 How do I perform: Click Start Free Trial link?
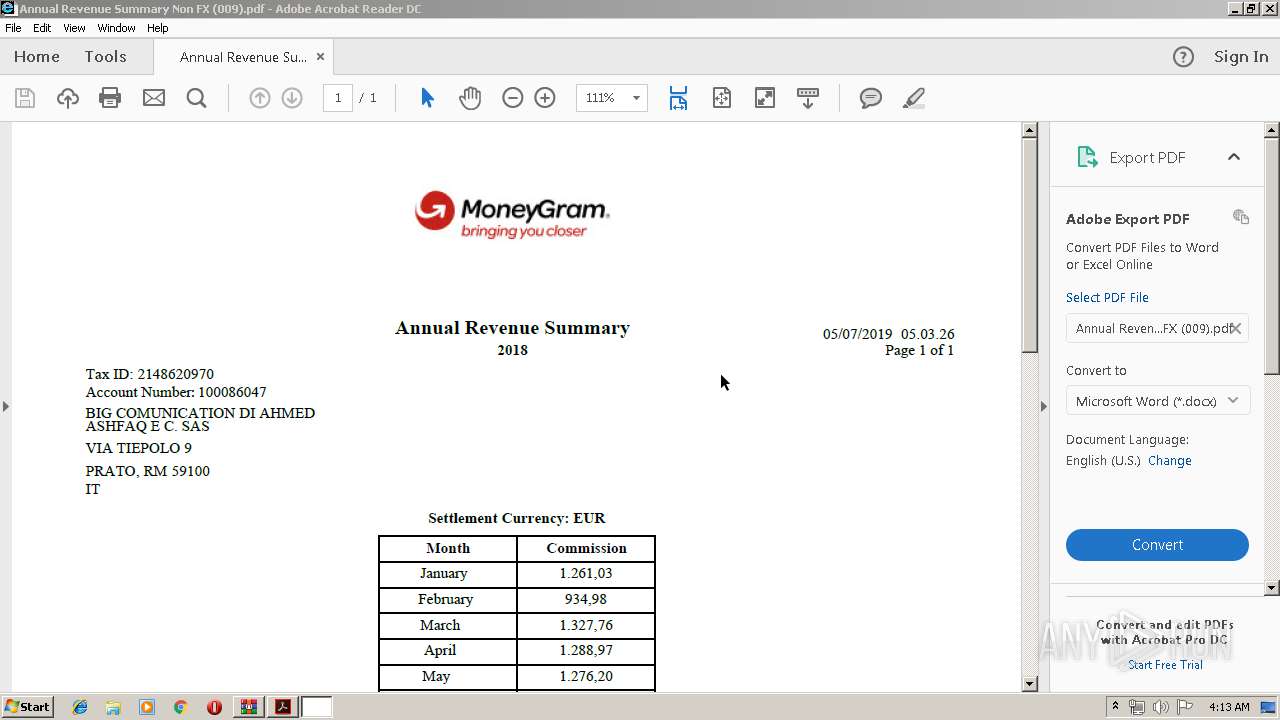tap(1165, 665)
